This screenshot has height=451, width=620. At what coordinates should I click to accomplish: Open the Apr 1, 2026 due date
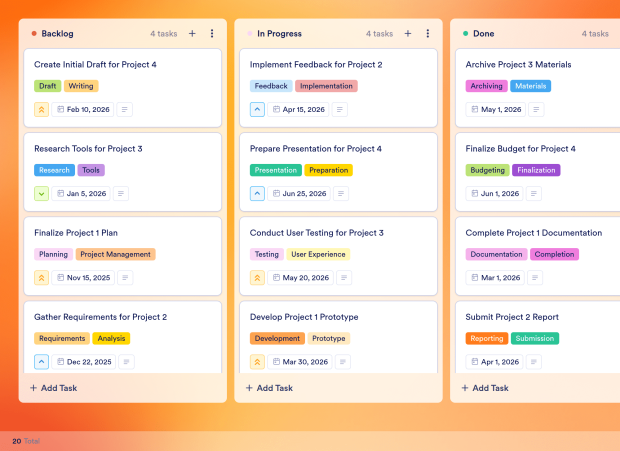pyautogui.click(x=495, y=362)
